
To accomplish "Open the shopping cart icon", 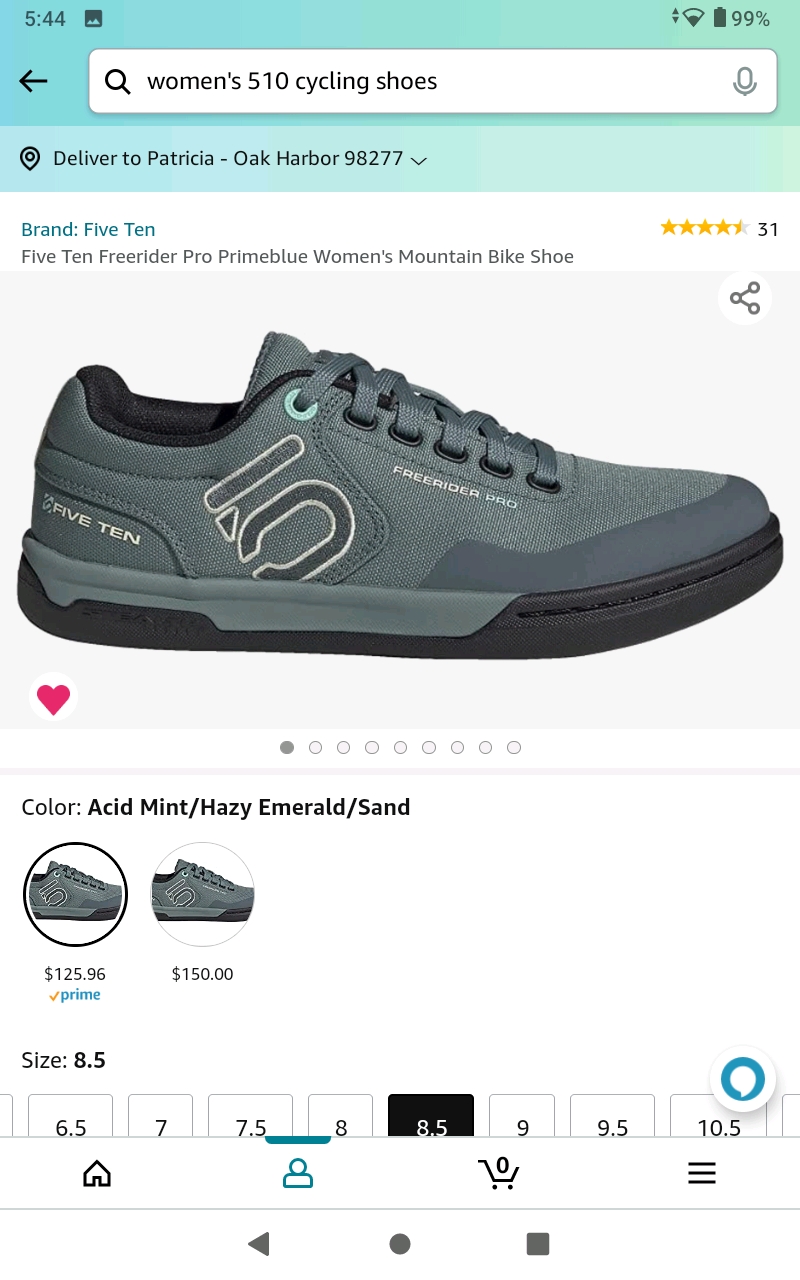I will click(x=498, y=1172).
